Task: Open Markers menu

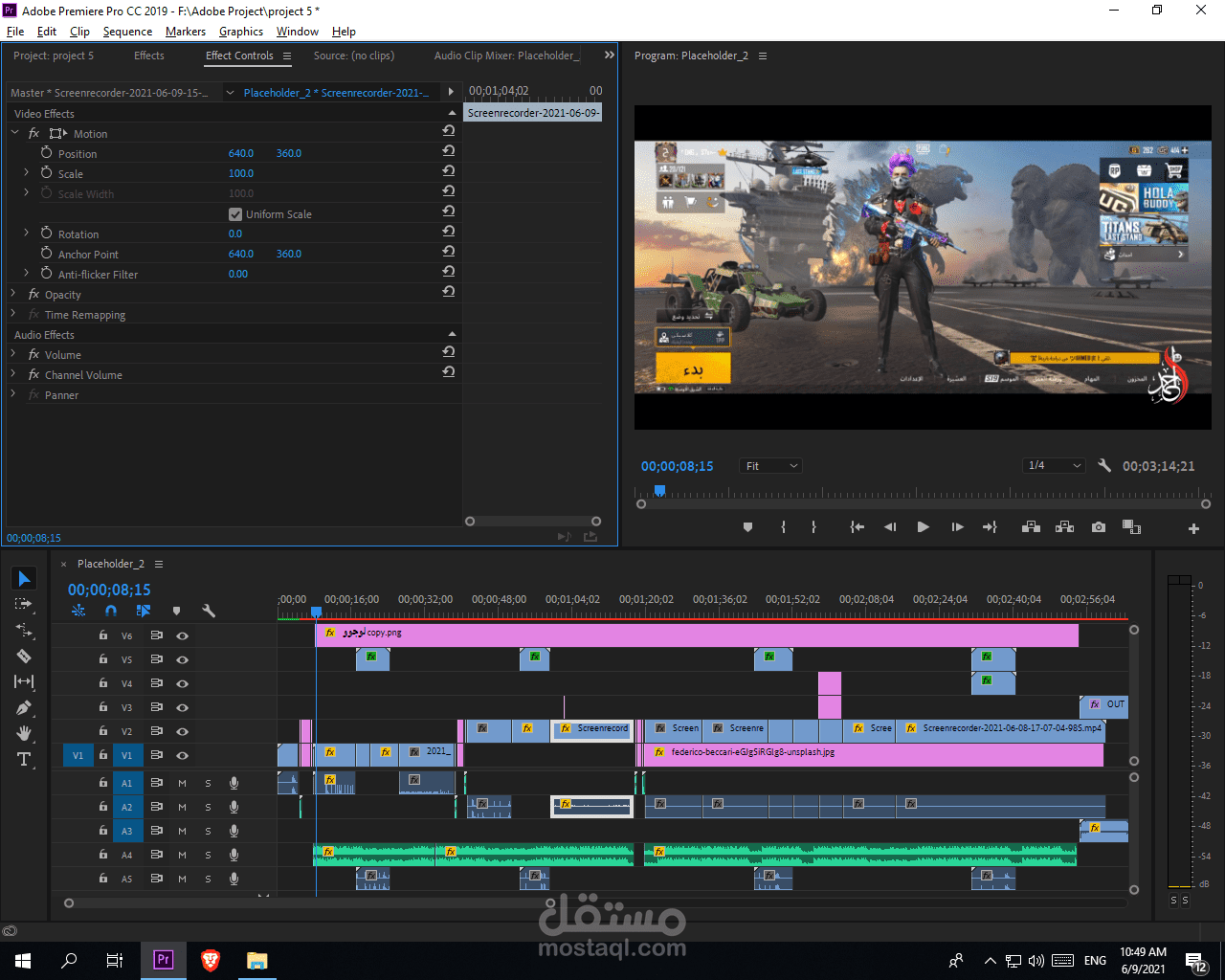Action: [186, 32]
